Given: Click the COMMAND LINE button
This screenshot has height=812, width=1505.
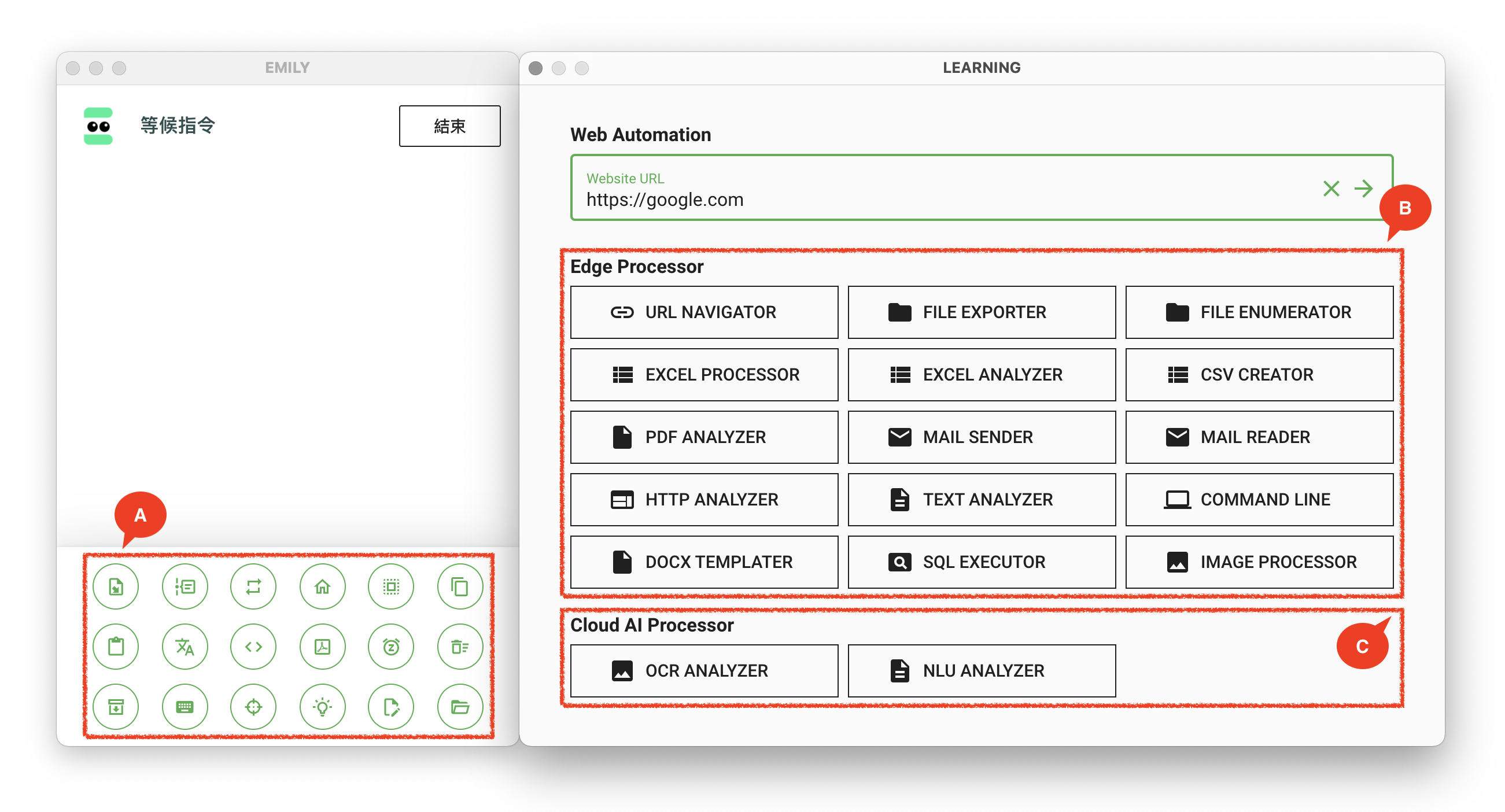Looking at the screenshot, I should [x=1259, y=499].
